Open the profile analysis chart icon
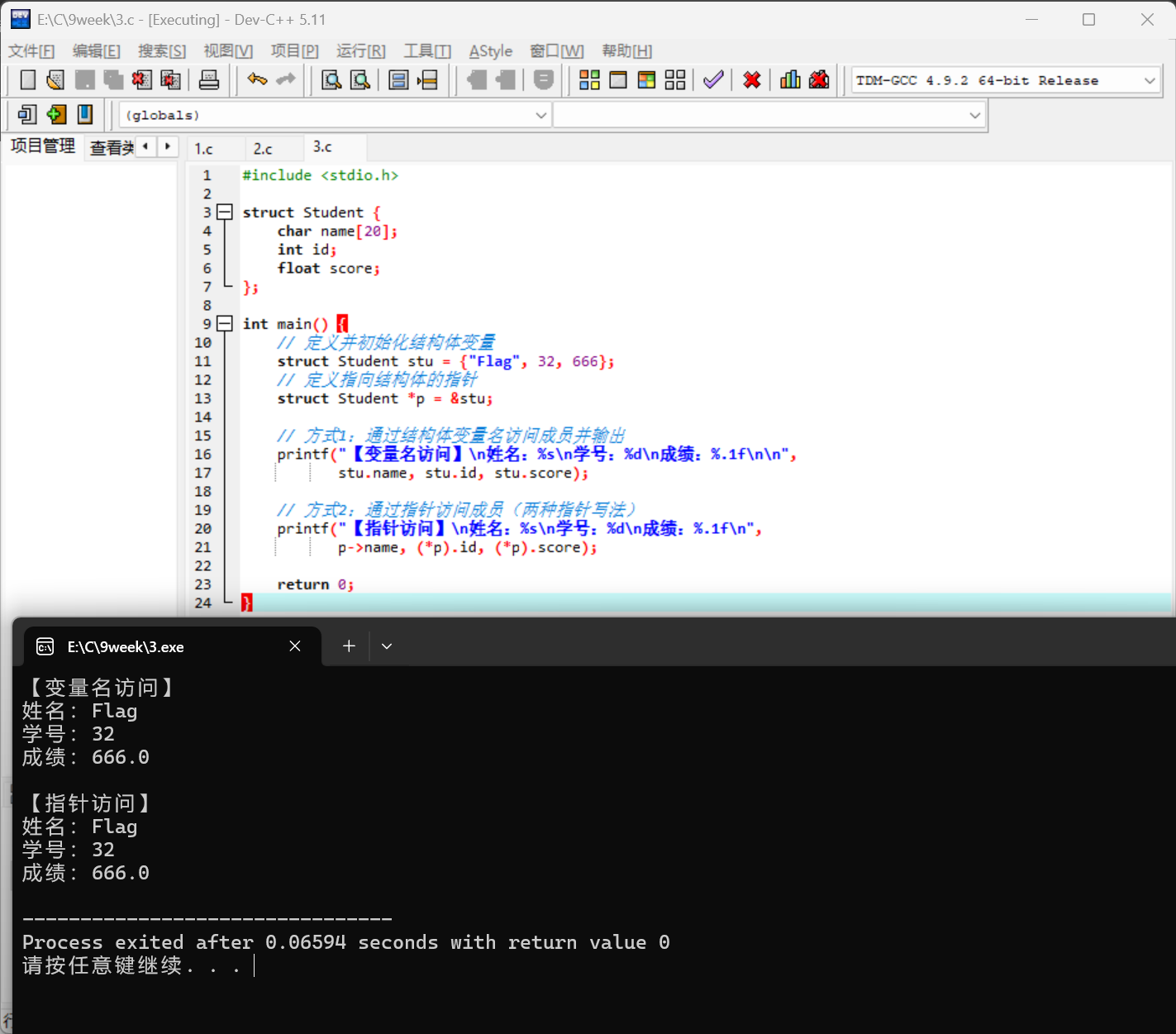 [x=790, y=80]
